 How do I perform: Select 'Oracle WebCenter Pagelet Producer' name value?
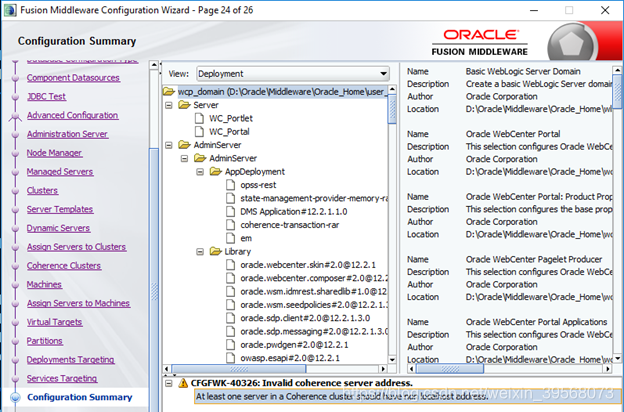[534, 260]
